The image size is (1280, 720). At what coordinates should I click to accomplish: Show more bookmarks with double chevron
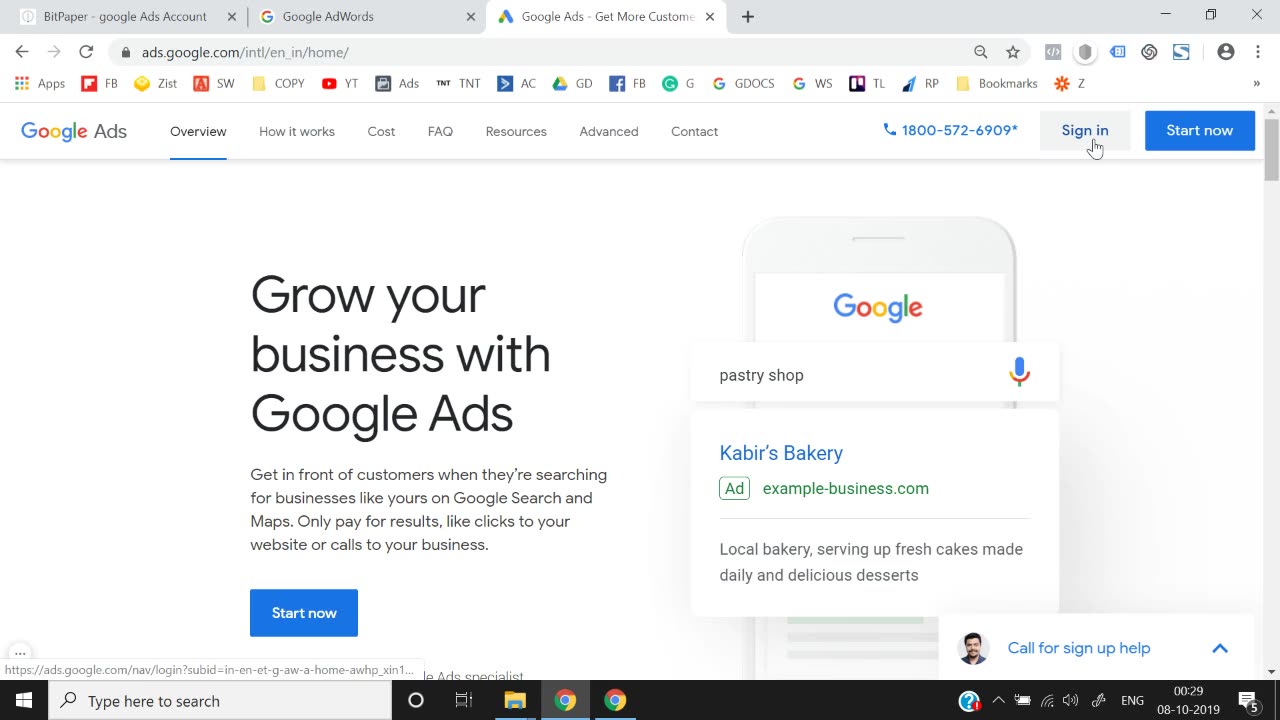click(1256, 84)
